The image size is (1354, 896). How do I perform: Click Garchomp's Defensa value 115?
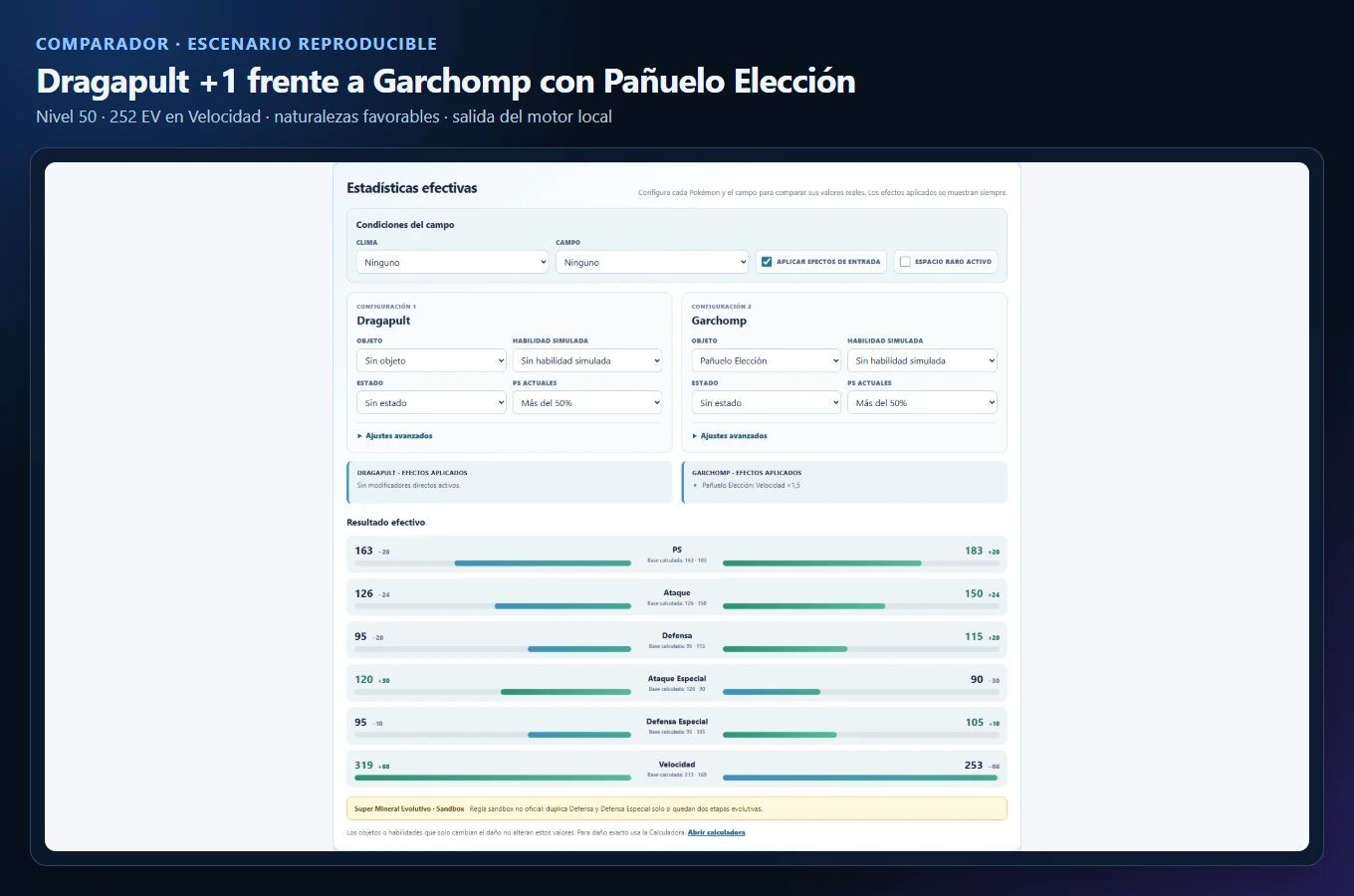coord(974,636)
